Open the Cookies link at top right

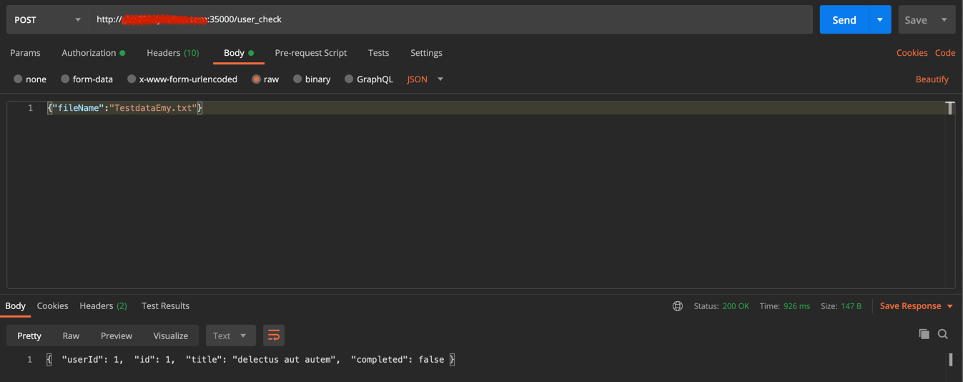(x=912, y=53)
